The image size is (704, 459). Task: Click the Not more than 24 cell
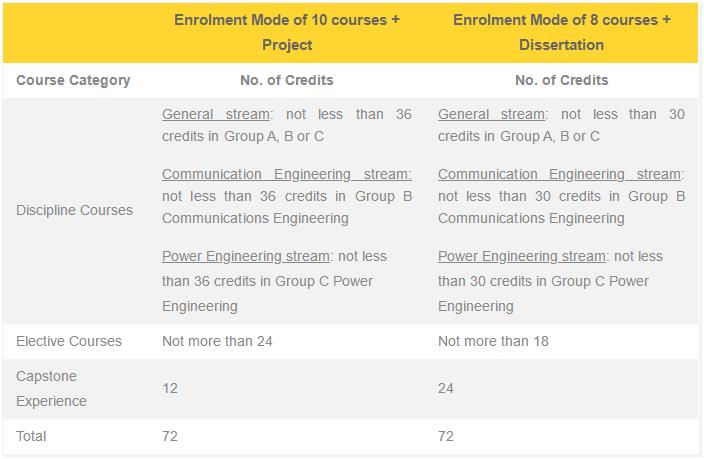tap(217, 341)
